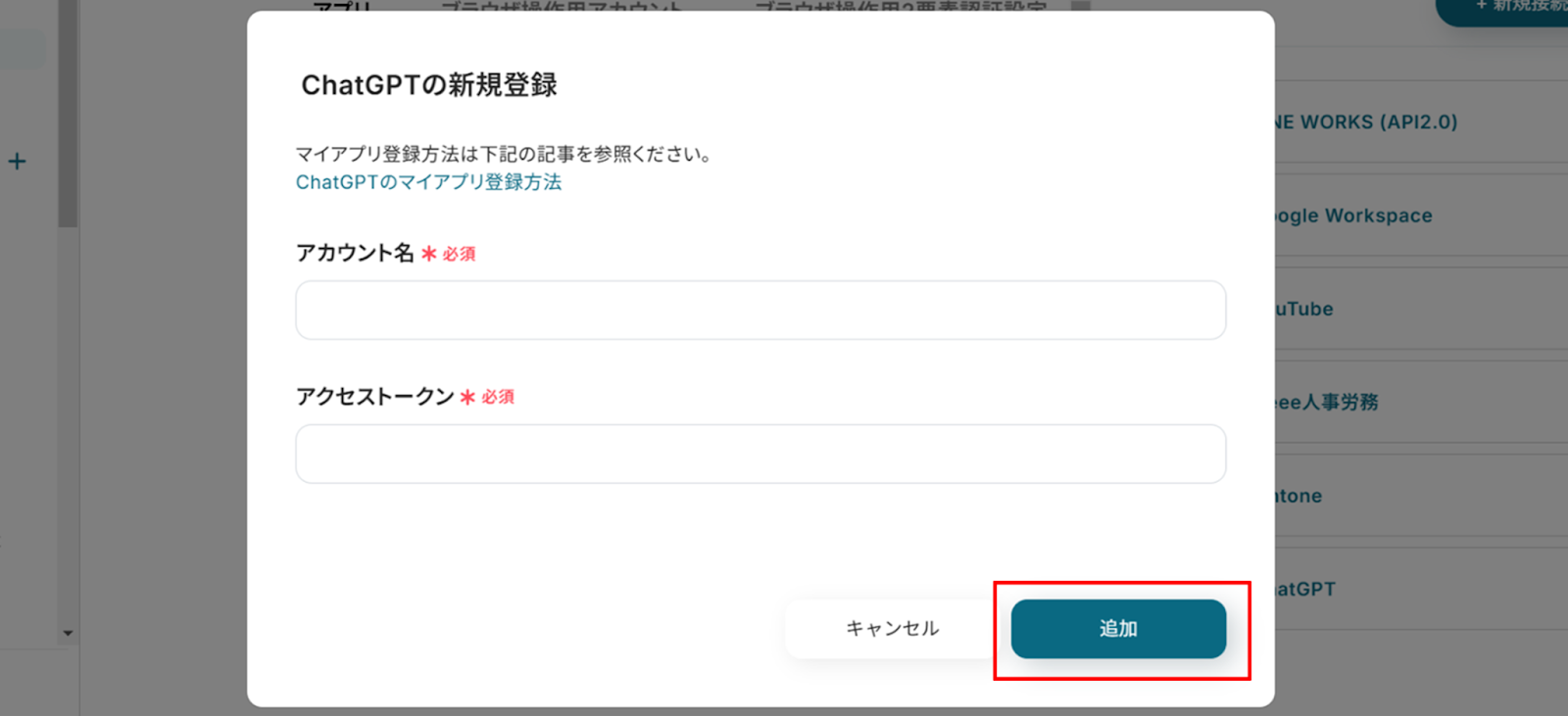Click the アカウント名 field label
The width and height of the screenshot is (1568, 716).
click(x=355, y=253)
